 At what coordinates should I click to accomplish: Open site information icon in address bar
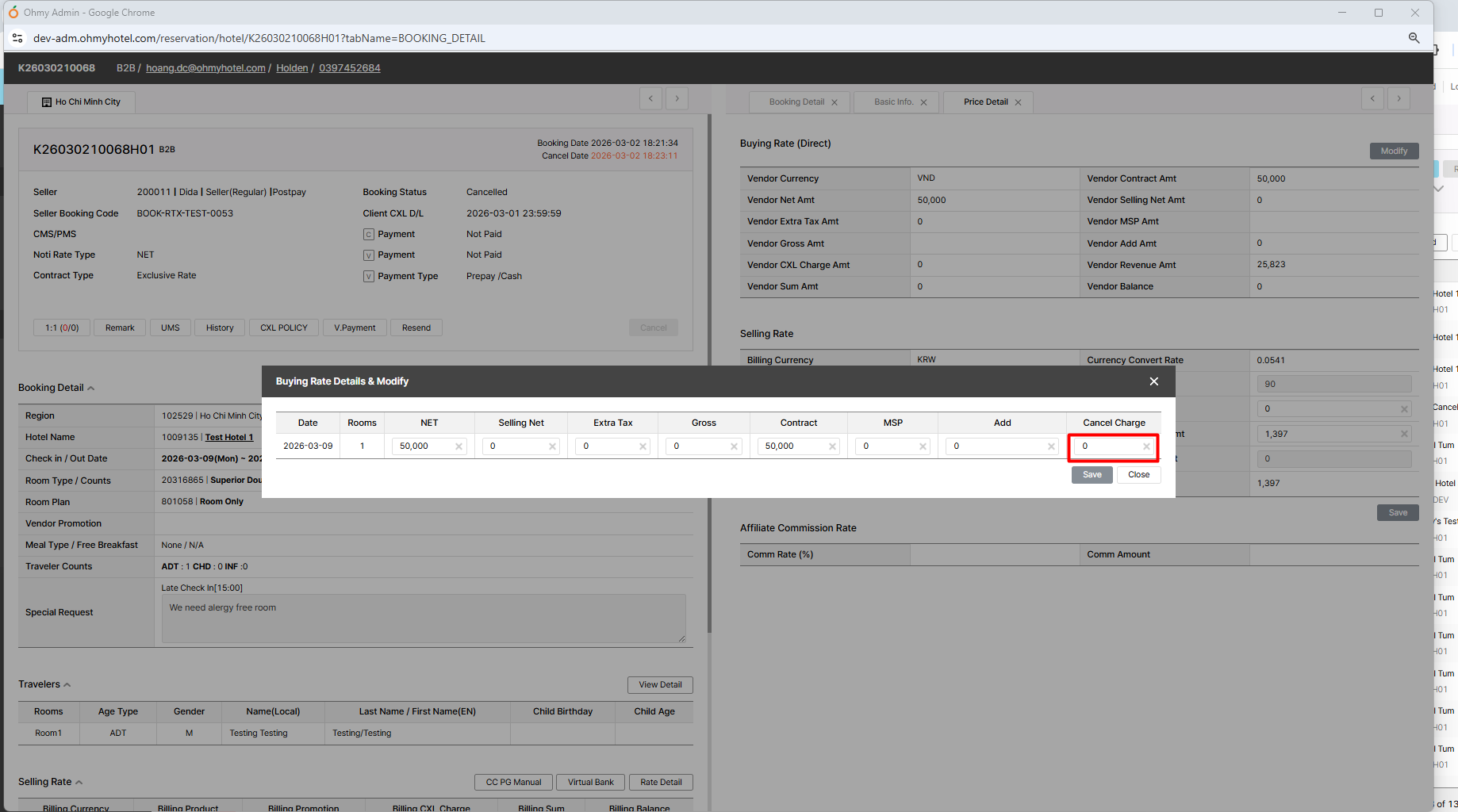pyautogui.click(x=17, y=38)
